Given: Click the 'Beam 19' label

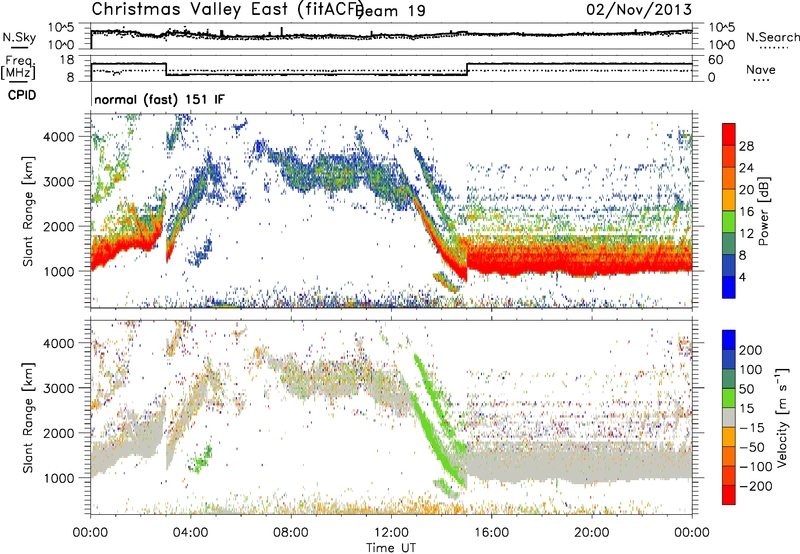Looking at the screenshot, I should (x=390, y=11).
